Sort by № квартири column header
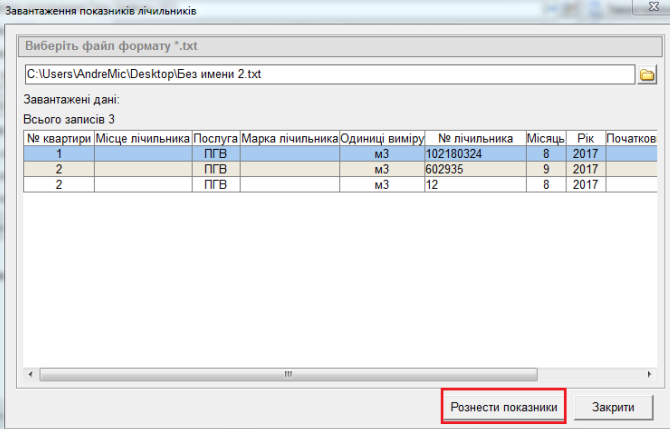The height and width of the screenshot is (429, 670). pos(59,138)
